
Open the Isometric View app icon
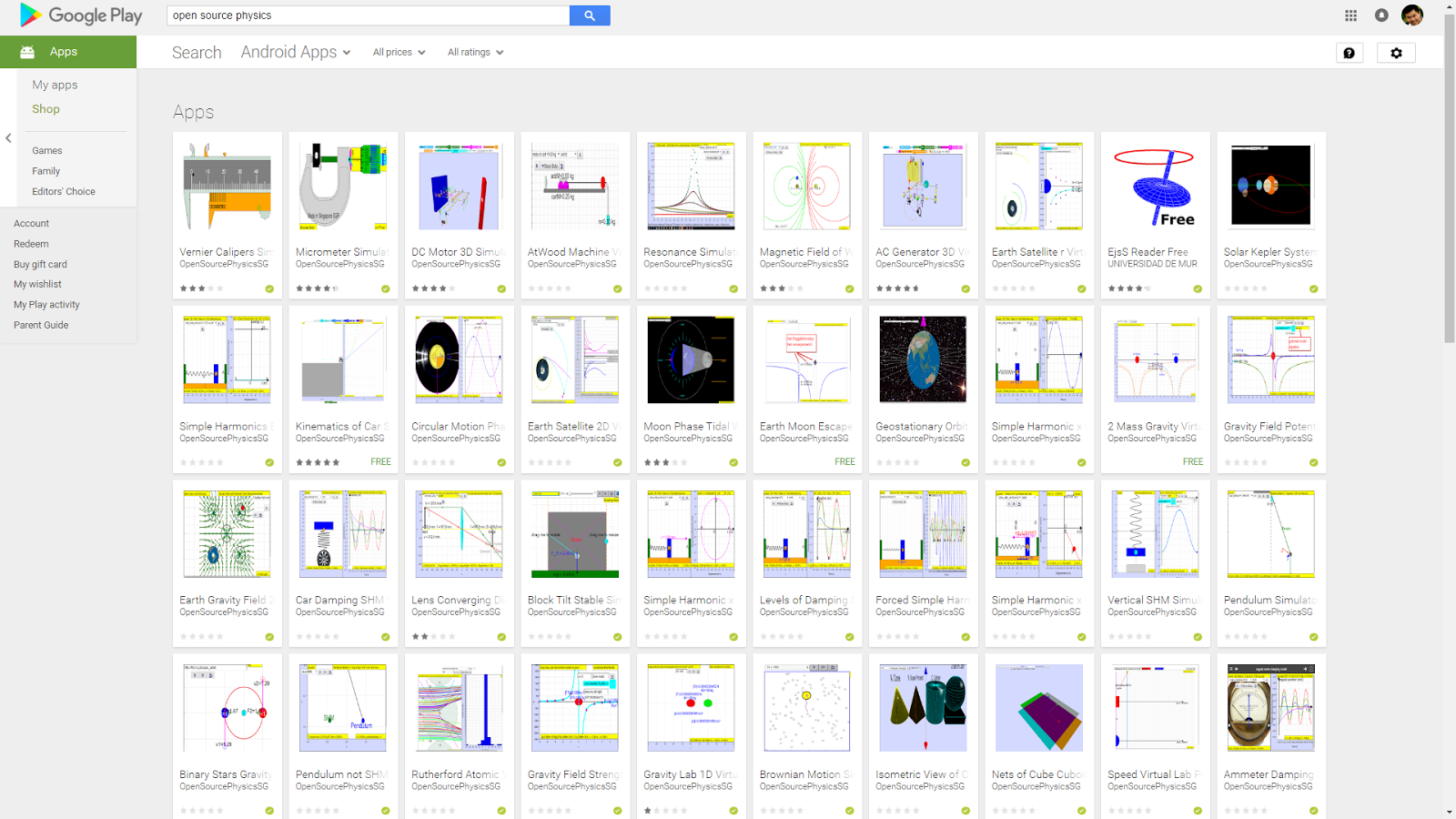pos(923,707)
